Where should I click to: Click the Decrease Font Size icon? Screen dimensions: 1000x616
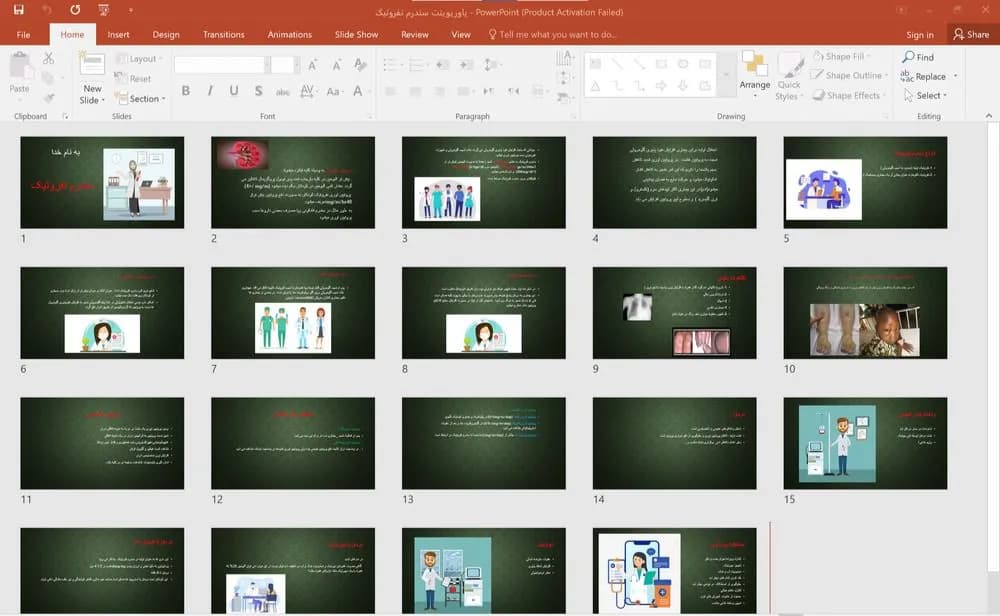337,64
